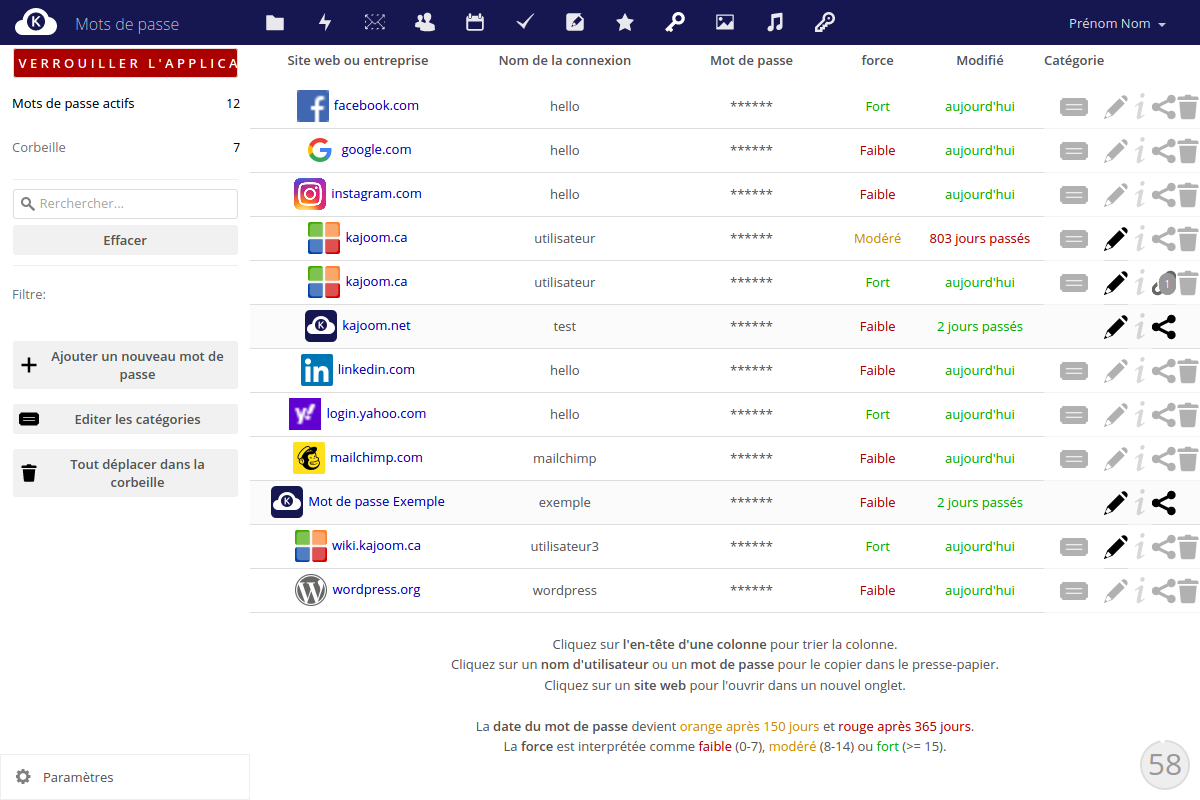Open the Files folder icon in top bar
This screenshot has width=1200, height=800.
point(275,22)
